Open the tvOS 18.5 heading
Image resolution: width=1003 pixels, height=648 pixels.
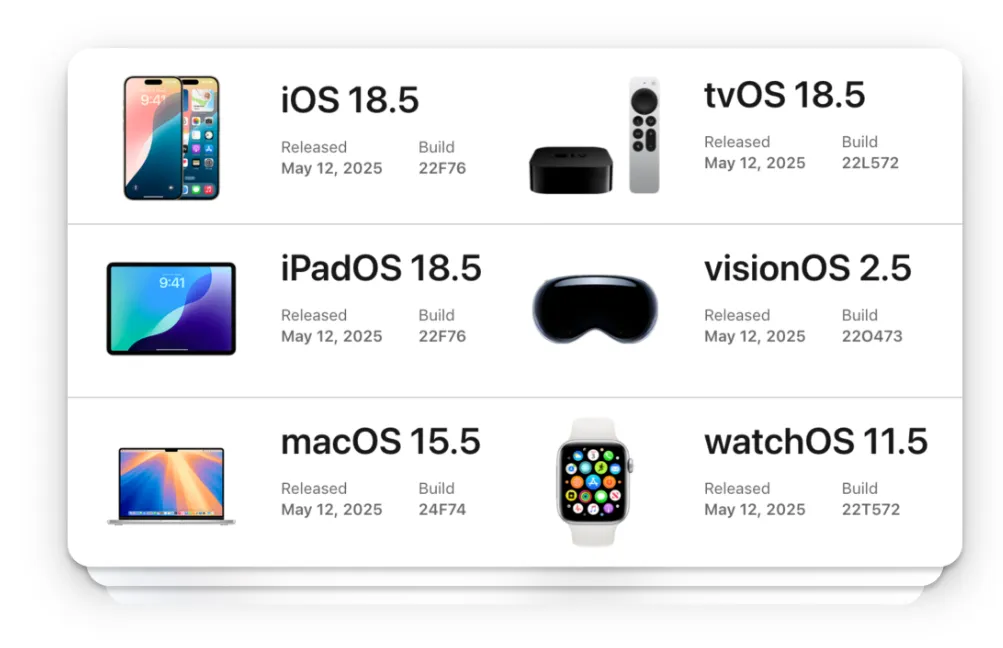[784, 95]
